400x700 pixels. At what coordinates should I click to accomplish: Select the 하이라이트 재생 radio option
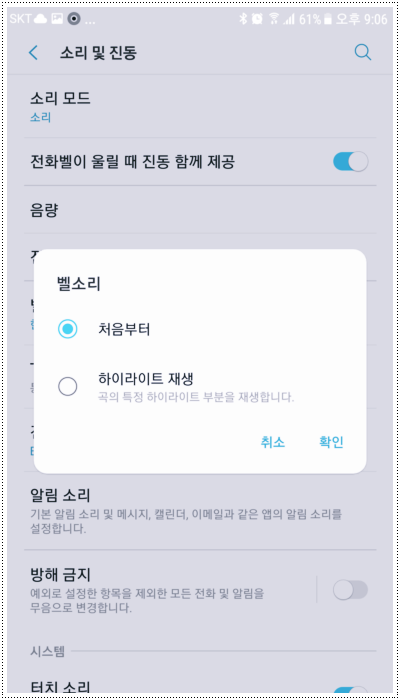coord(67,387)
